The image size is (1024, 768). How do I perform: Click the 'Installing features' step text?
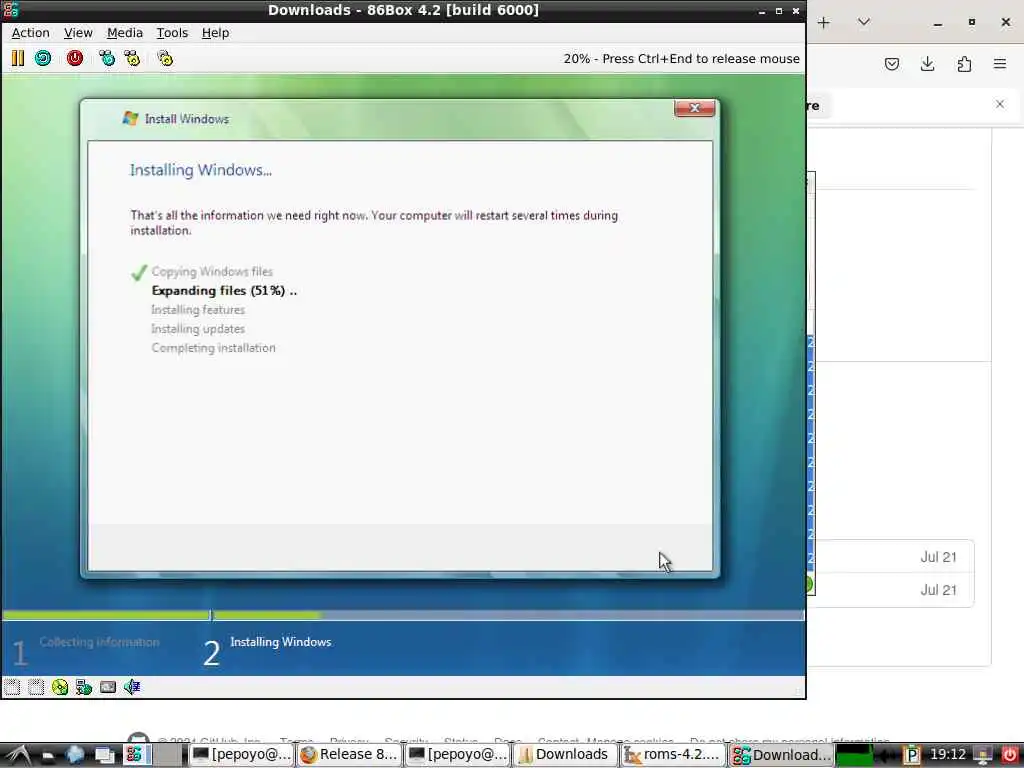click(x=198, y=310)
